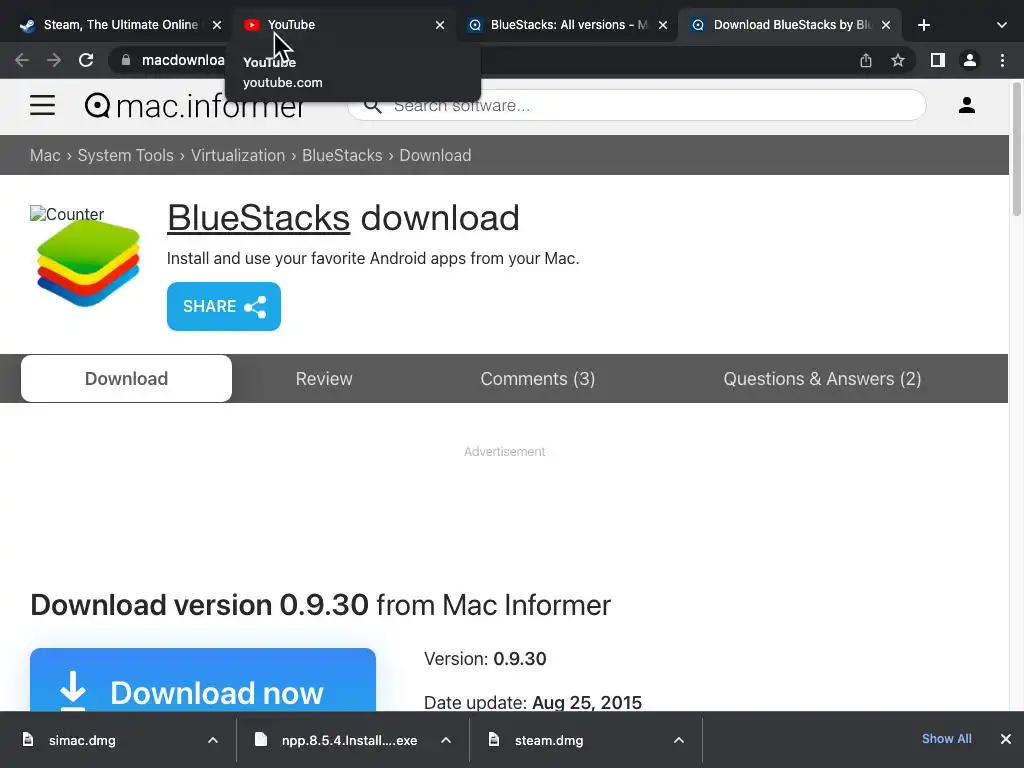Toggle the browser side panel
The image size is (1024, 768).
[x=937, y=60]
